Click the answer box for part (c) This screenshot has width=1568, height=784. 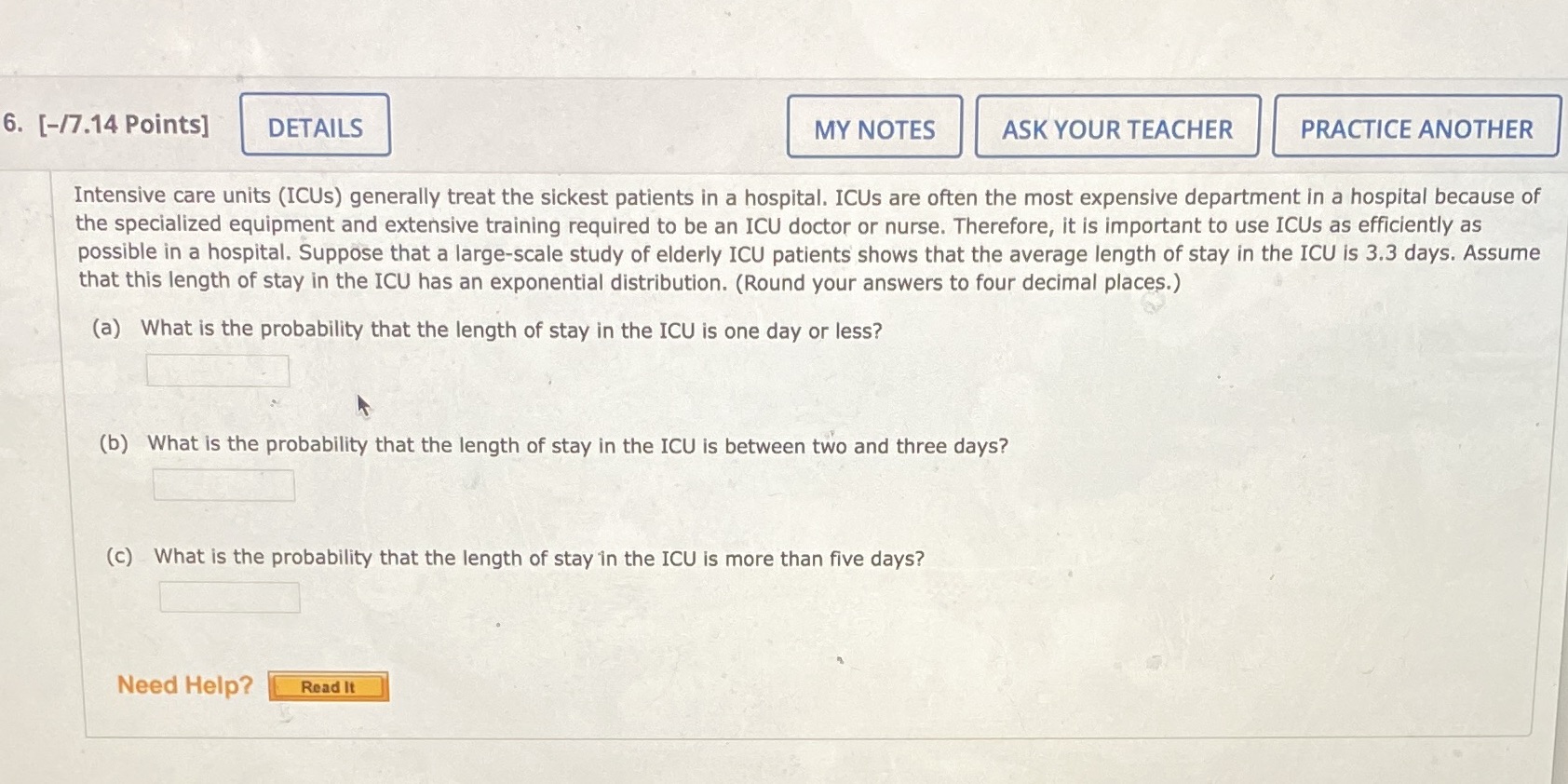229,596
